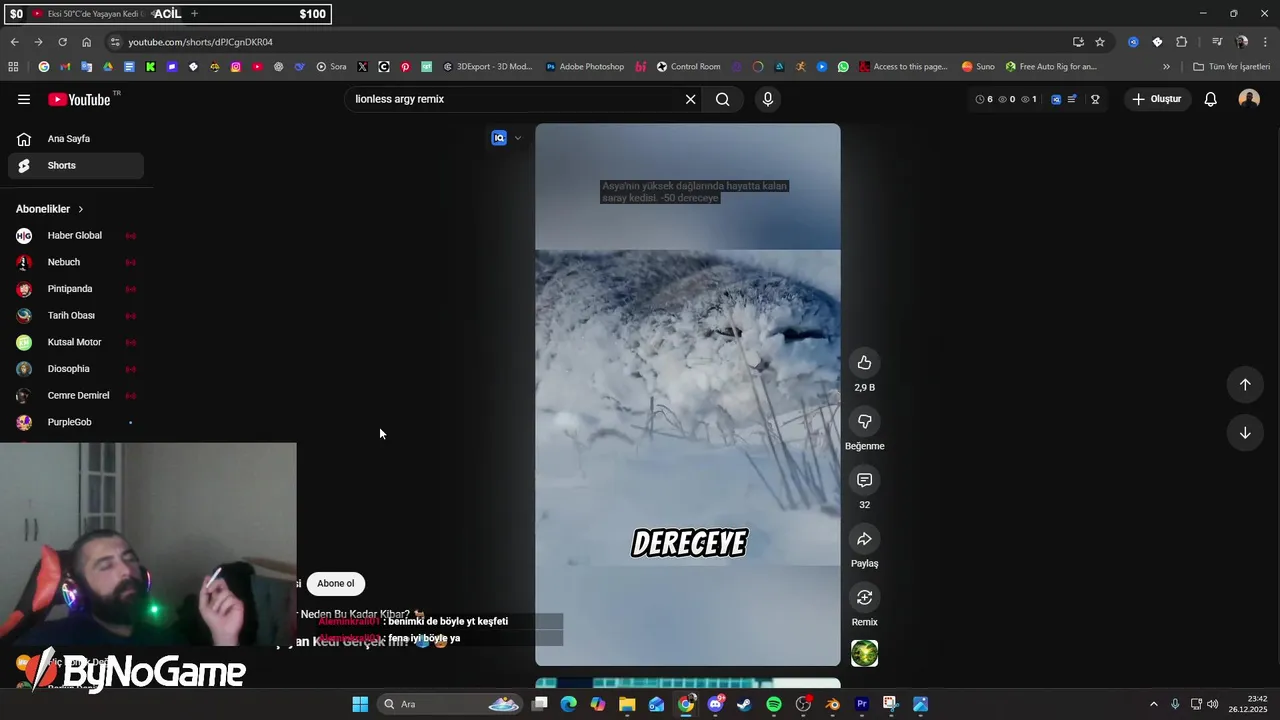Open the YouTube account avatar menu
The height and width of the screenshot is (720, 1280).
1249,99
